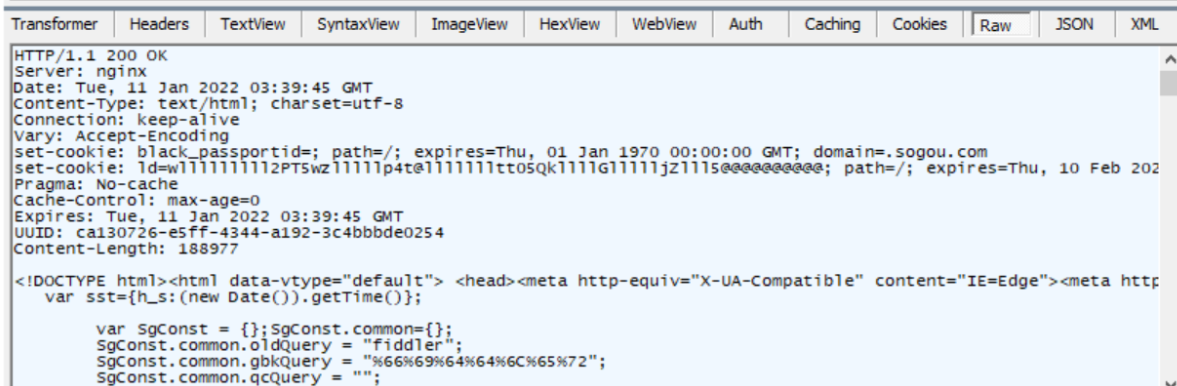Image resolution: width=1177 pixels, height=386 pixels.
Task: View the Cookies tab
Action: click(920, 24)
